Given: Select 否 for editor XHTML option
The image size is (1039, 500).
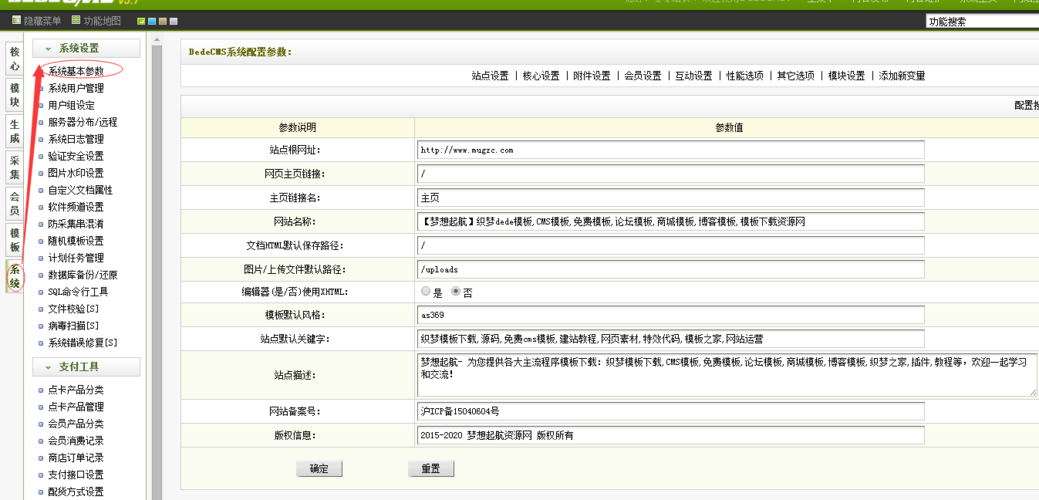Looking at the screenshot, I should click(x=456, y=291).
